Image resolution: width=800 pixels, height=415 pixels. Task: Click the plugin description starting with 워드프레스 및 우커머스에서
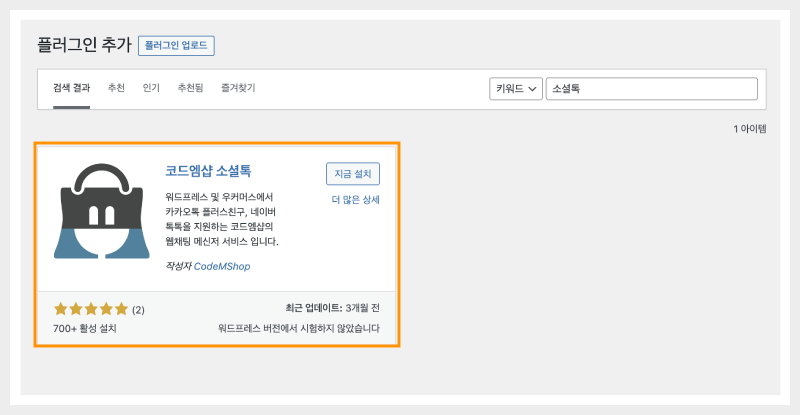click(x=222, y=219)
